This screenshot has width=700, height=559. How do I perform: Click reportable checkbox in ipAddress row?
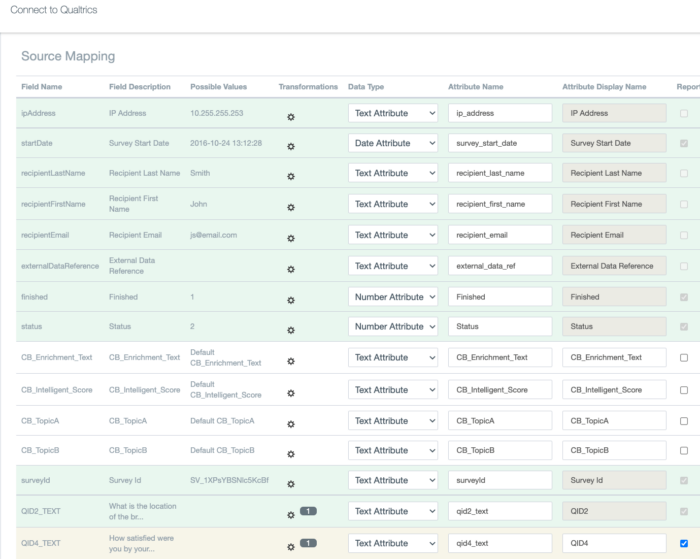point(683,113)
